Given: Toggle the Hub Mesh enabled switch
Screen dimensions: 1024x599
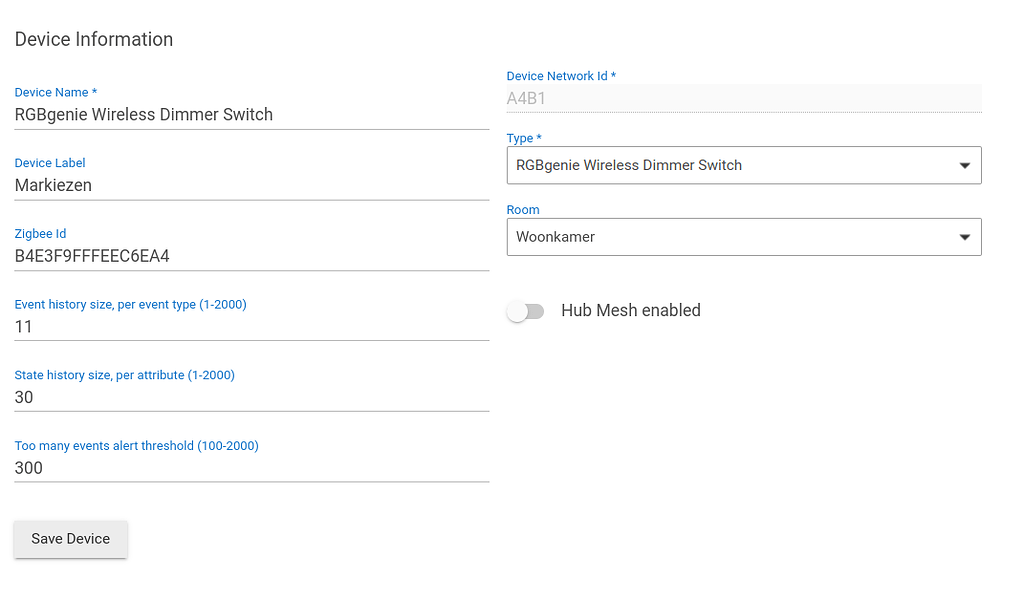Looking at the screenshot, I should coord(525,311).
